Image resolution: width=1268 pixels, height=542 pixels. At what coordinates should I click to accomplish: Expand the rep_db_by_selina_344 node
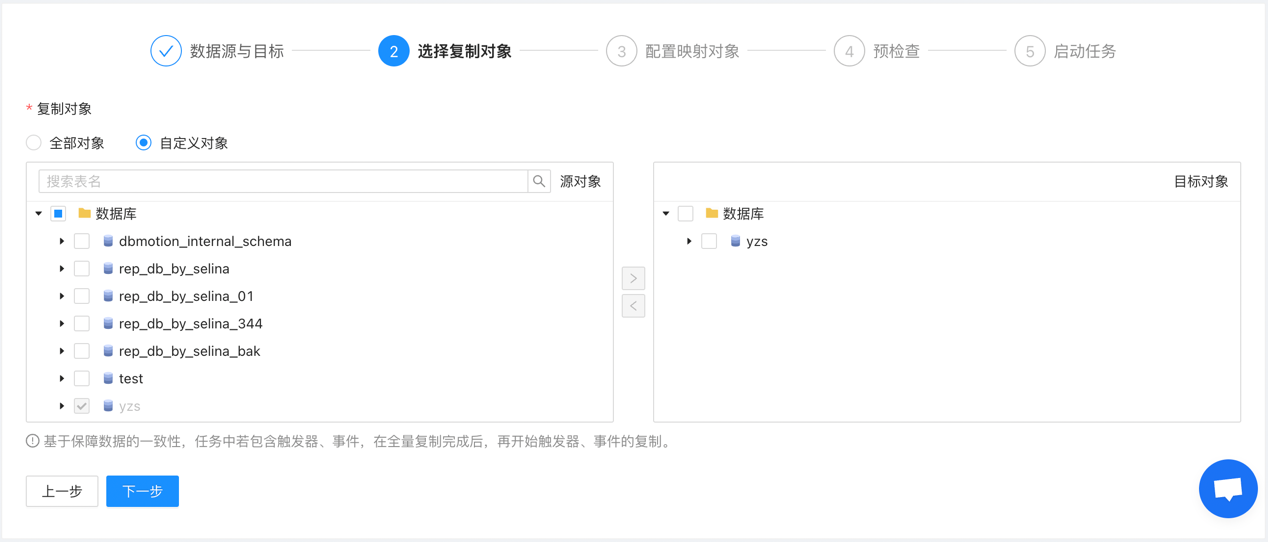pyautogui.click(x=62, y=324)
